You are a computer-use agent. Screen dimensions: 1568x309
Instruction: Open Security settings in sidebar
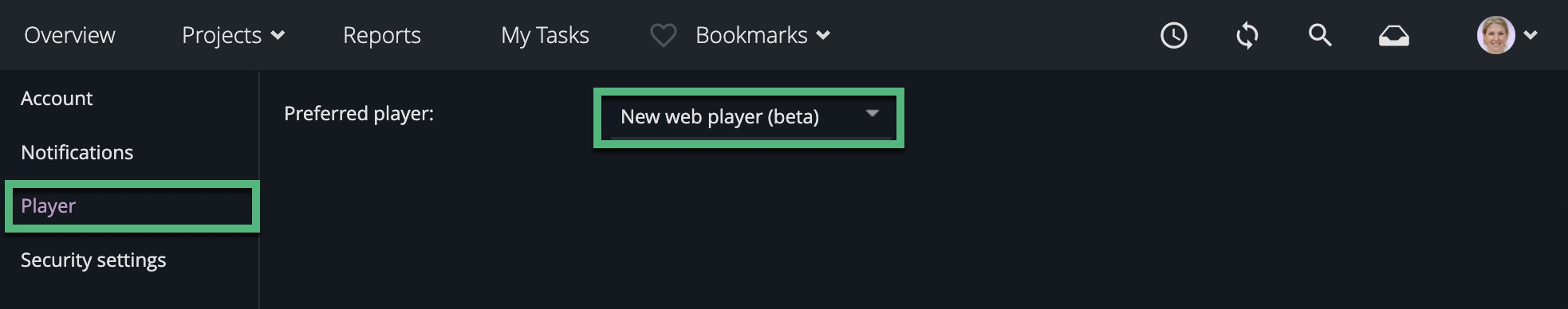click(93, 260)
